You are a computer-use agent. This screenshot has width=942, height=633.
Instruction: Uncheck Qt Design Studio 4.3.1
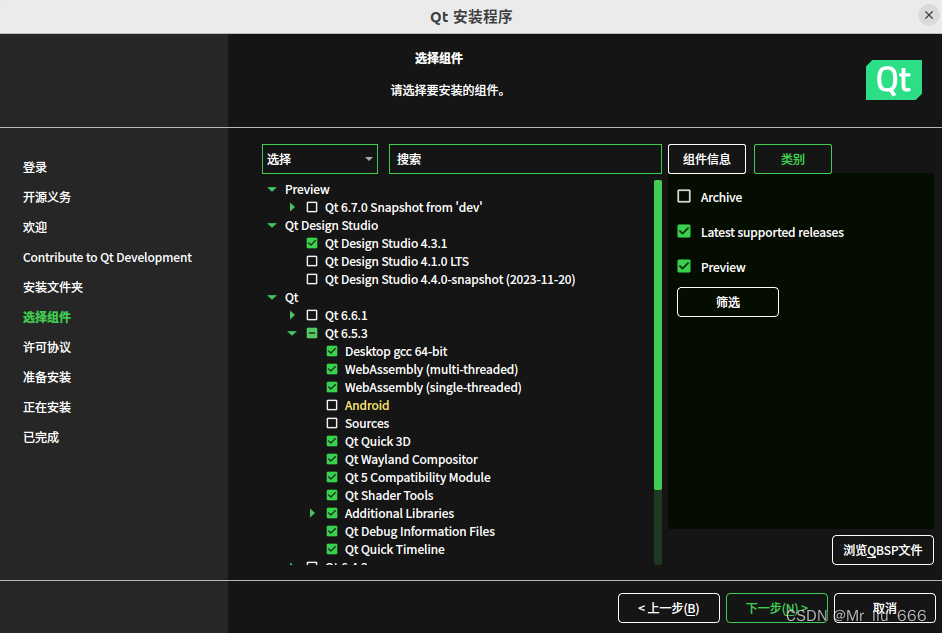(311, 243)
